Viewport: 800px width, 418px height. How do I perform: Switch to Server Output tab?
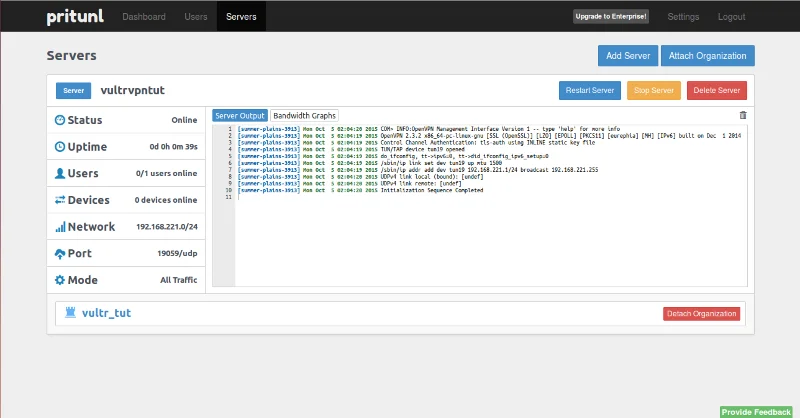tap(240, 116)
